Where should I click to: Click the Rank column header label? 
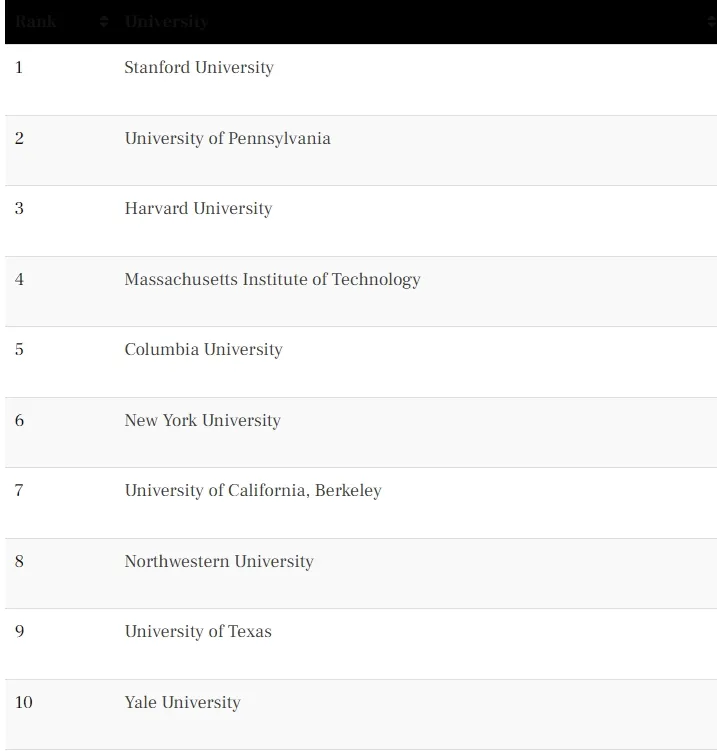tap(36, 22)
